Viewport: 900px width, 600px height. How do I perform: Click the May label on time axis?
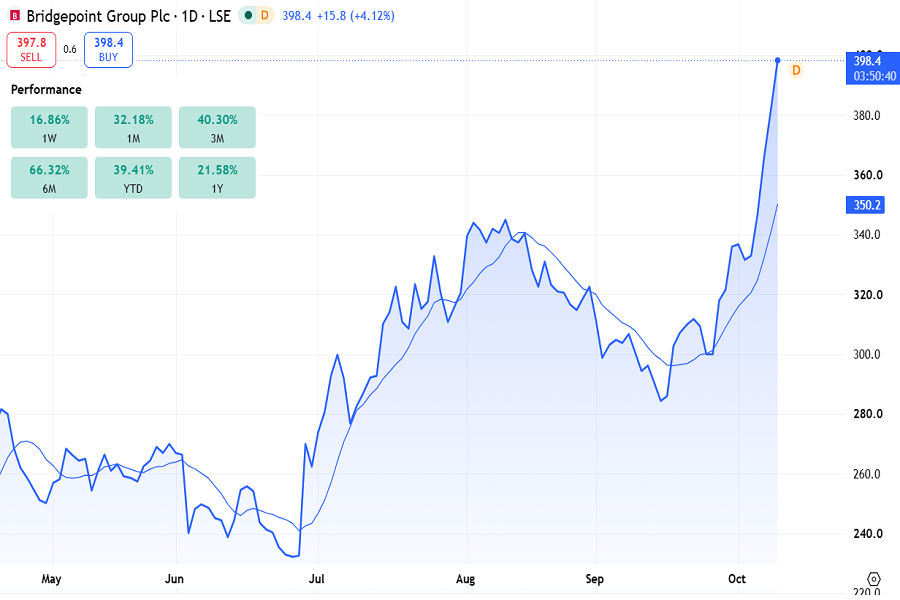[x=51, y=579]
